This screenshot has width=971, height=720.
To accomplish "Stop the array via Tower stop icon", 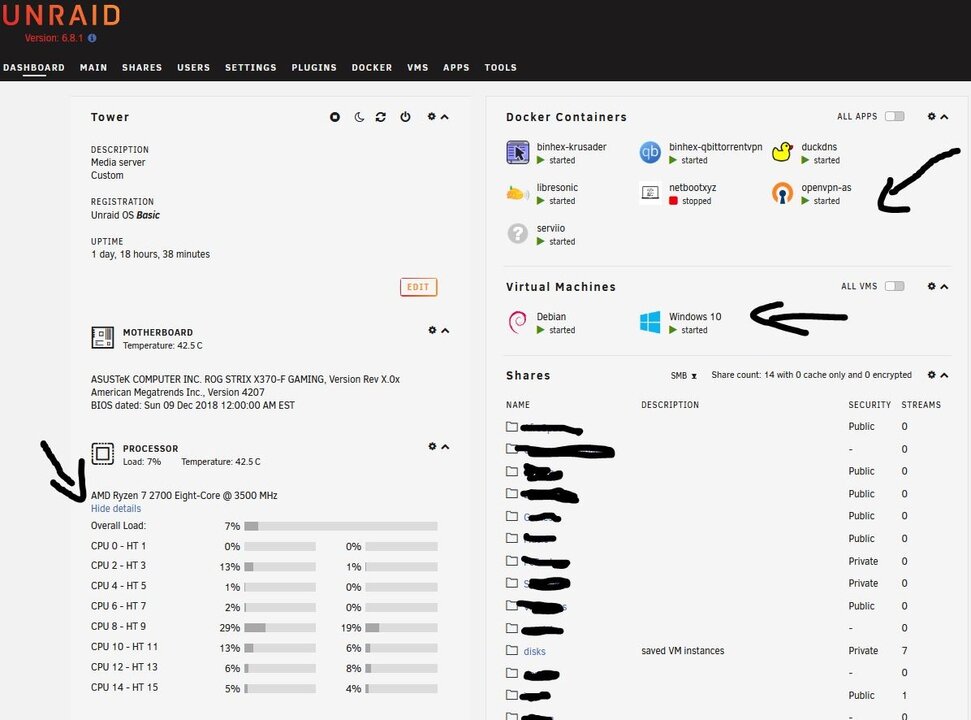I will pos(334,116).
